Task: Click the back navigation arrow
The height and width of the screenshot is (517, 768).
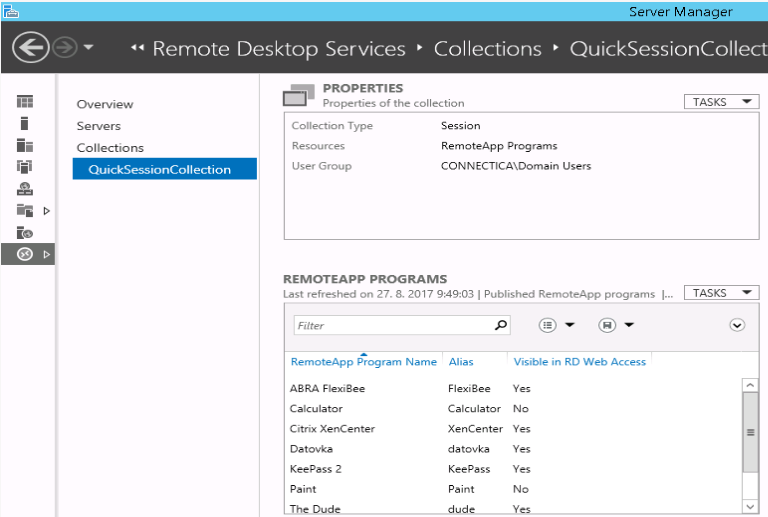Action: (30, 47)
